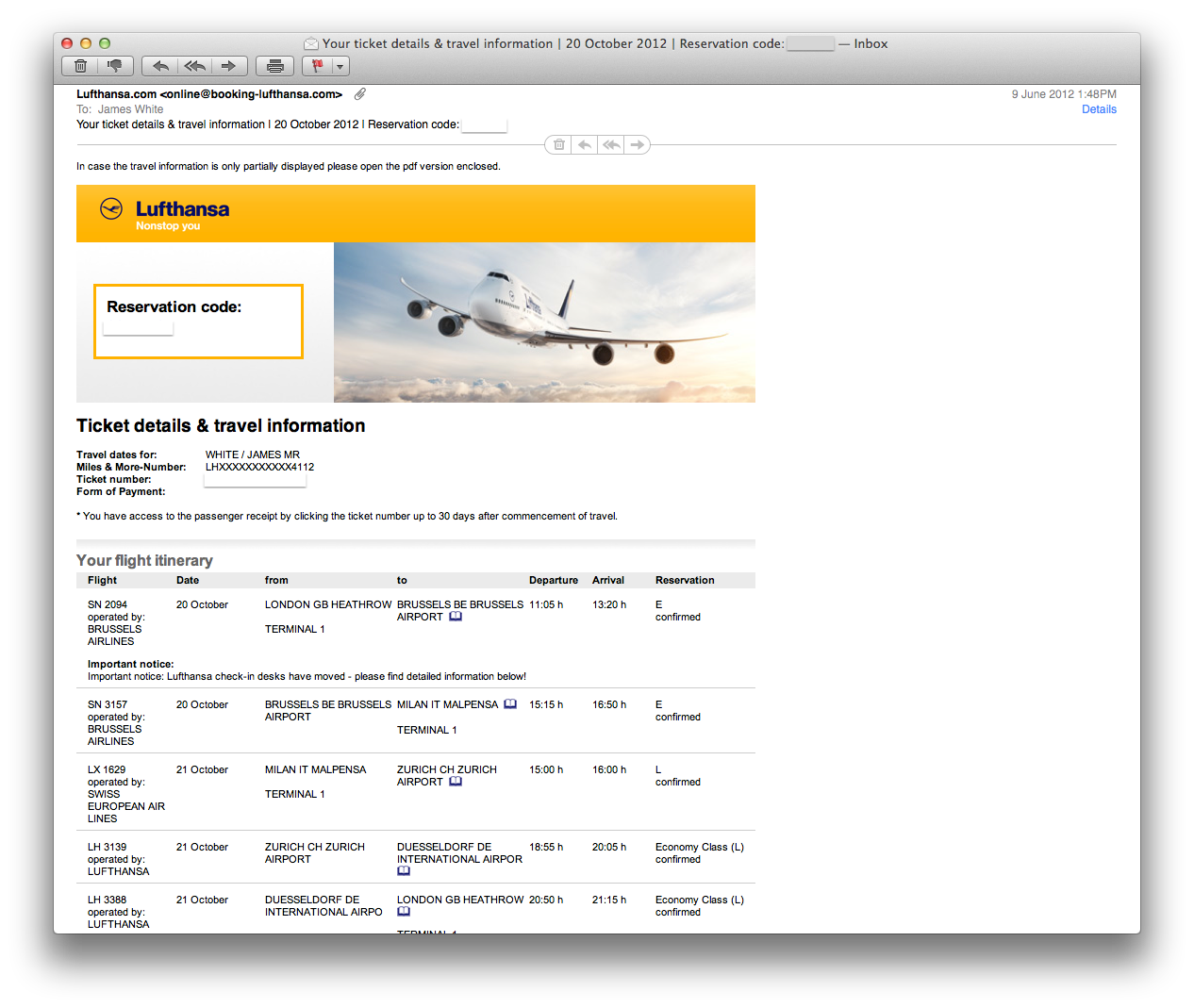Viewport: 1194px width, 1008px height.
Task: Click 'Economy Class (L)' for LH 3139
Action: click(x=700, y=847)
